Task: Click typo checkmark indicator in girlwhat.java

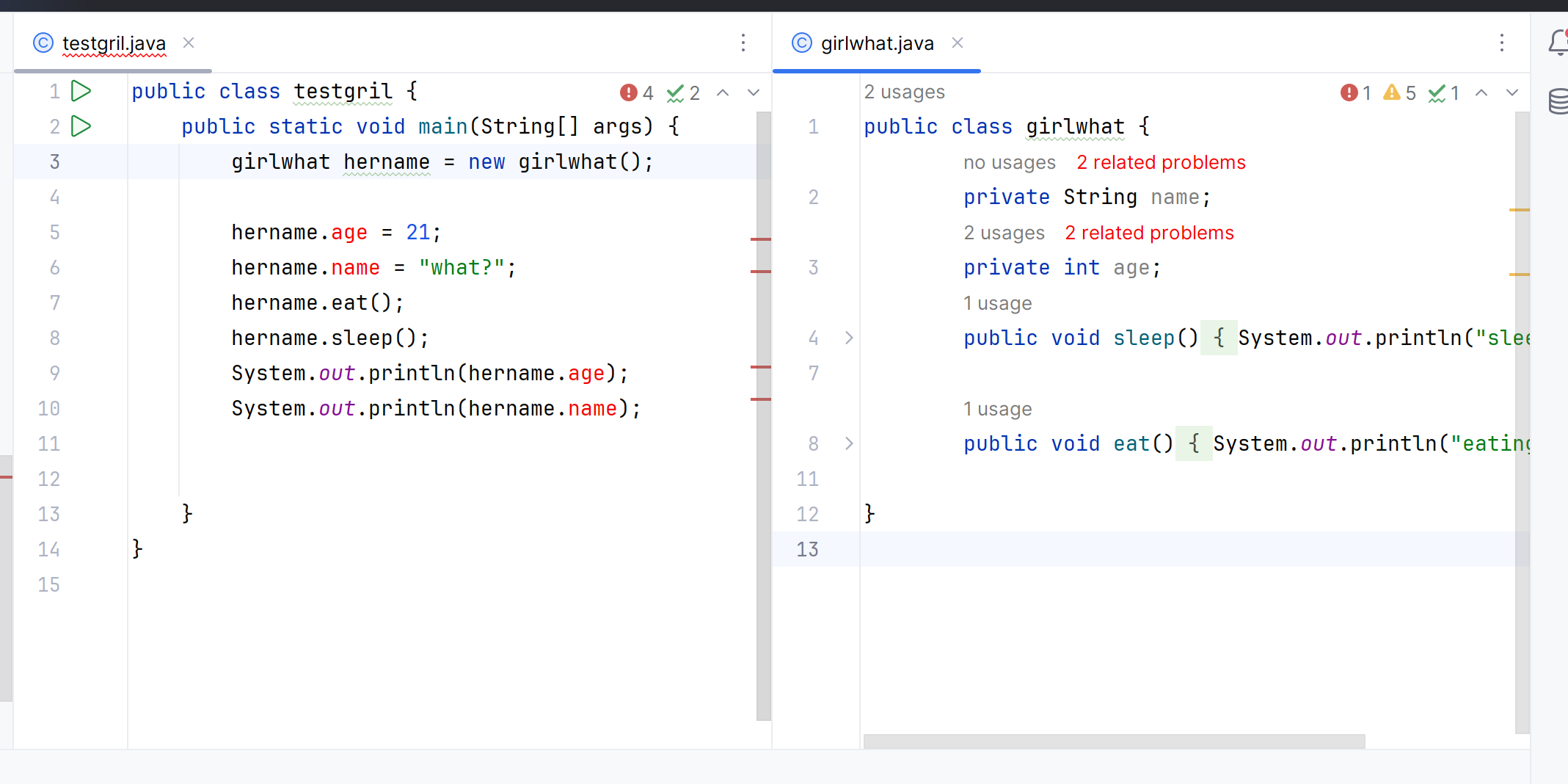Action: tap(1443, 92)
